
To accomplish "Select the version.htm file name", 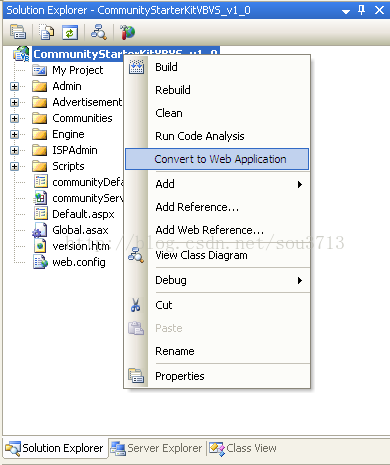I will click(81, 246).
